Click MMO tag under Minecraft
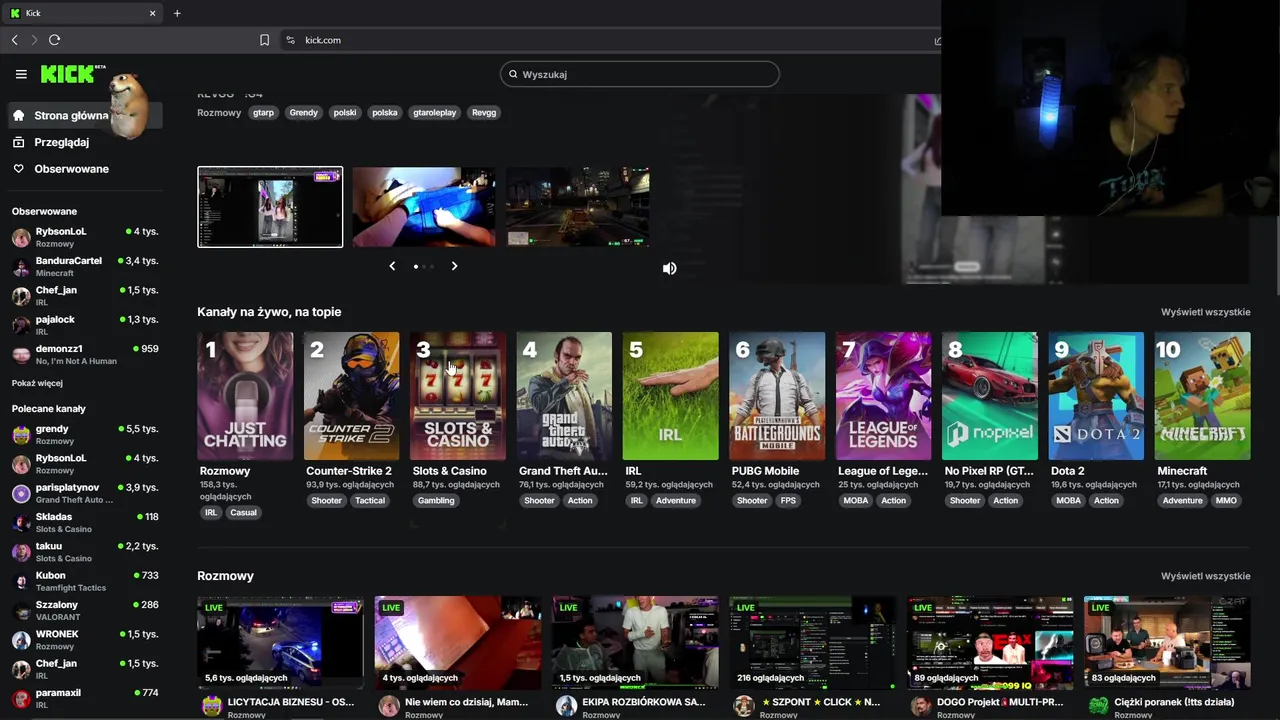Screen dimensions: 1280x720 click(1226, 500)
